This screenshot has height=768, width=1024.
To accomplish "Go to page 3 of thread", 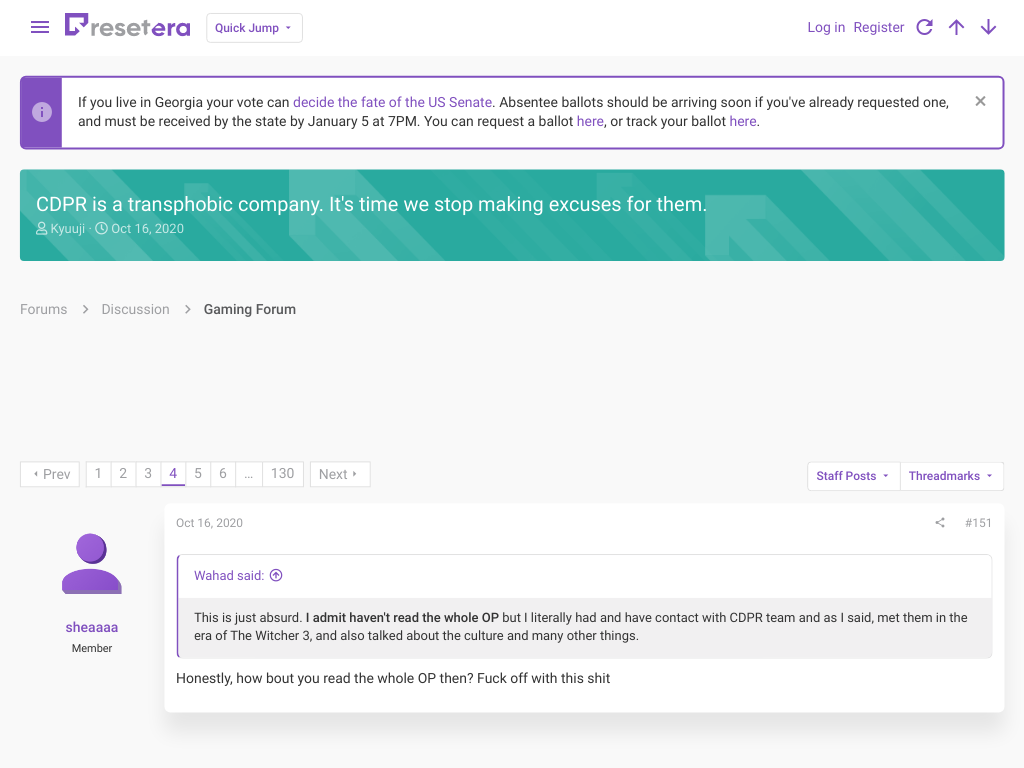I will 148,473.
